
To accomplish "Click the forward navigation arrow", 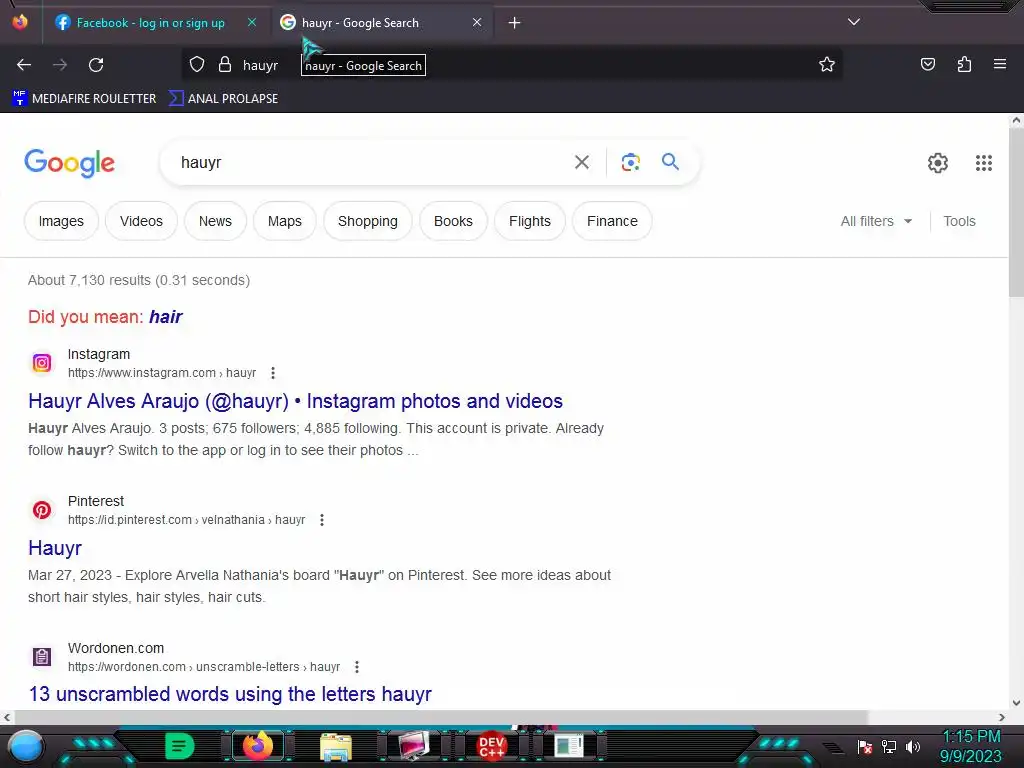I will [60, 65].
